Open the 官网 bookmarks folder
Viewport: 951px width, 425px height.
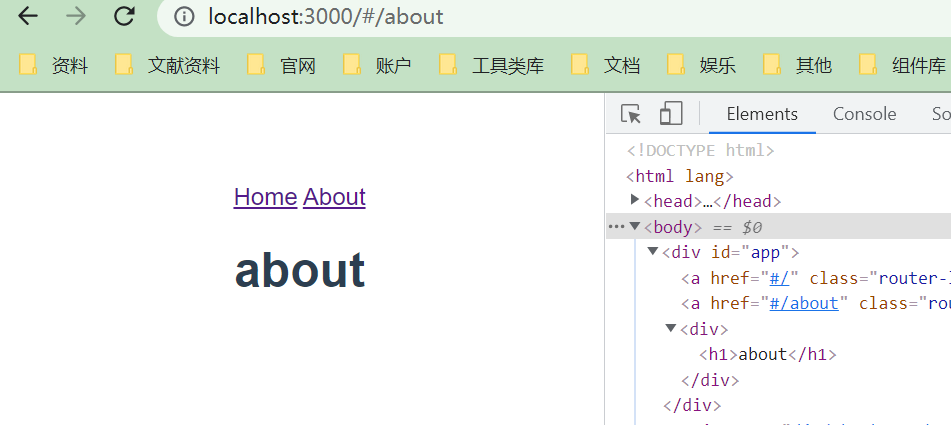(281, 65)
